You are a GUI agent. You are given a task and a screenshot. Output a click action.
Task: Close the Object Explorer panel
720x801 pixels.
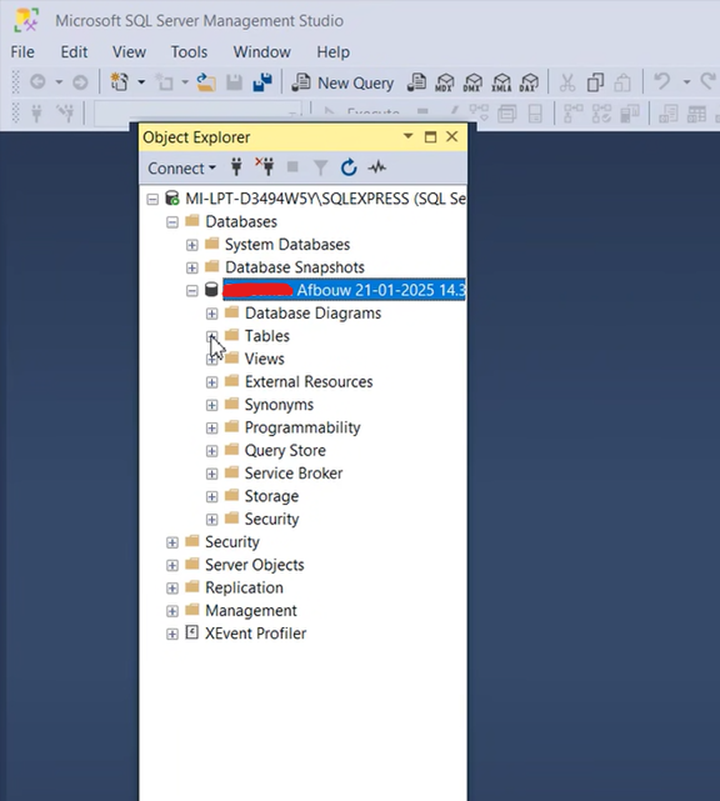tap(452, 136)
